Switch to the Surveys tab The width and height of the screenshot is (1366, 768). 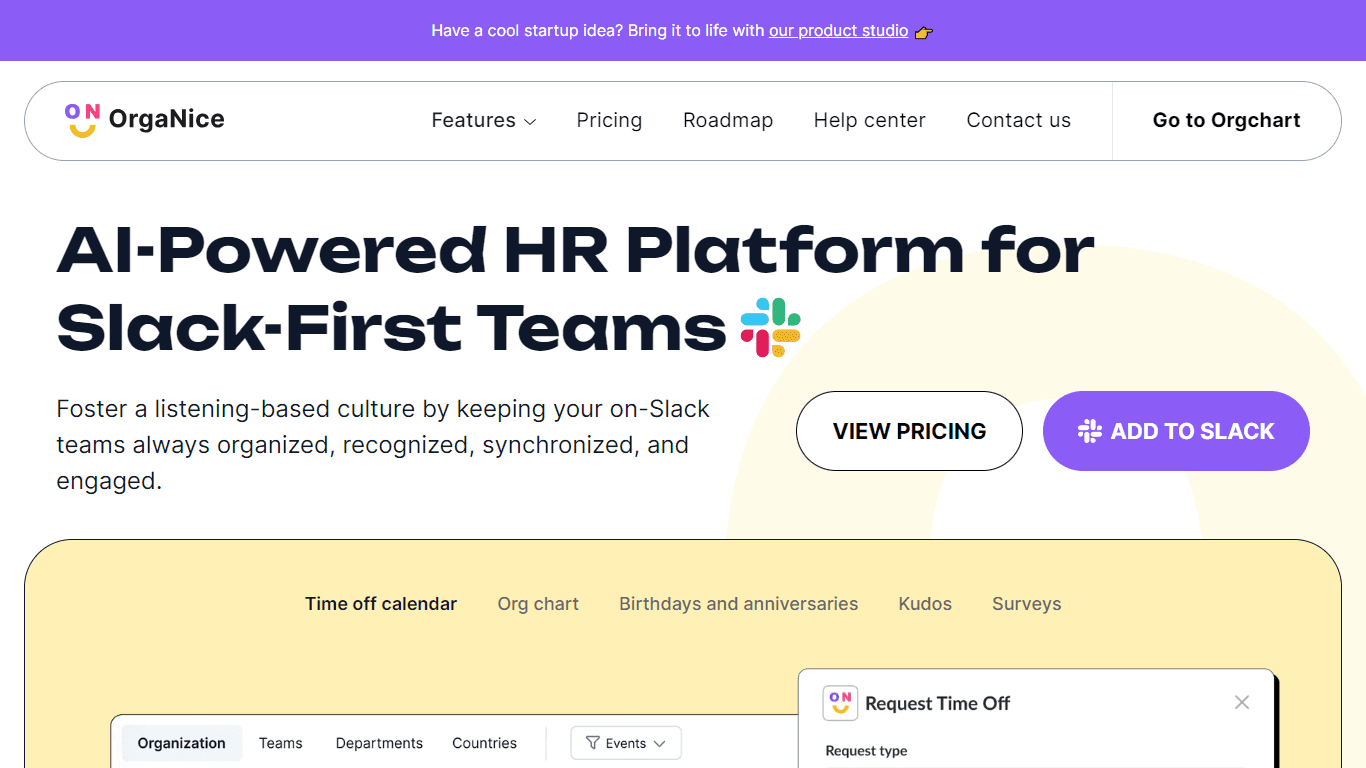[1026, 604]
